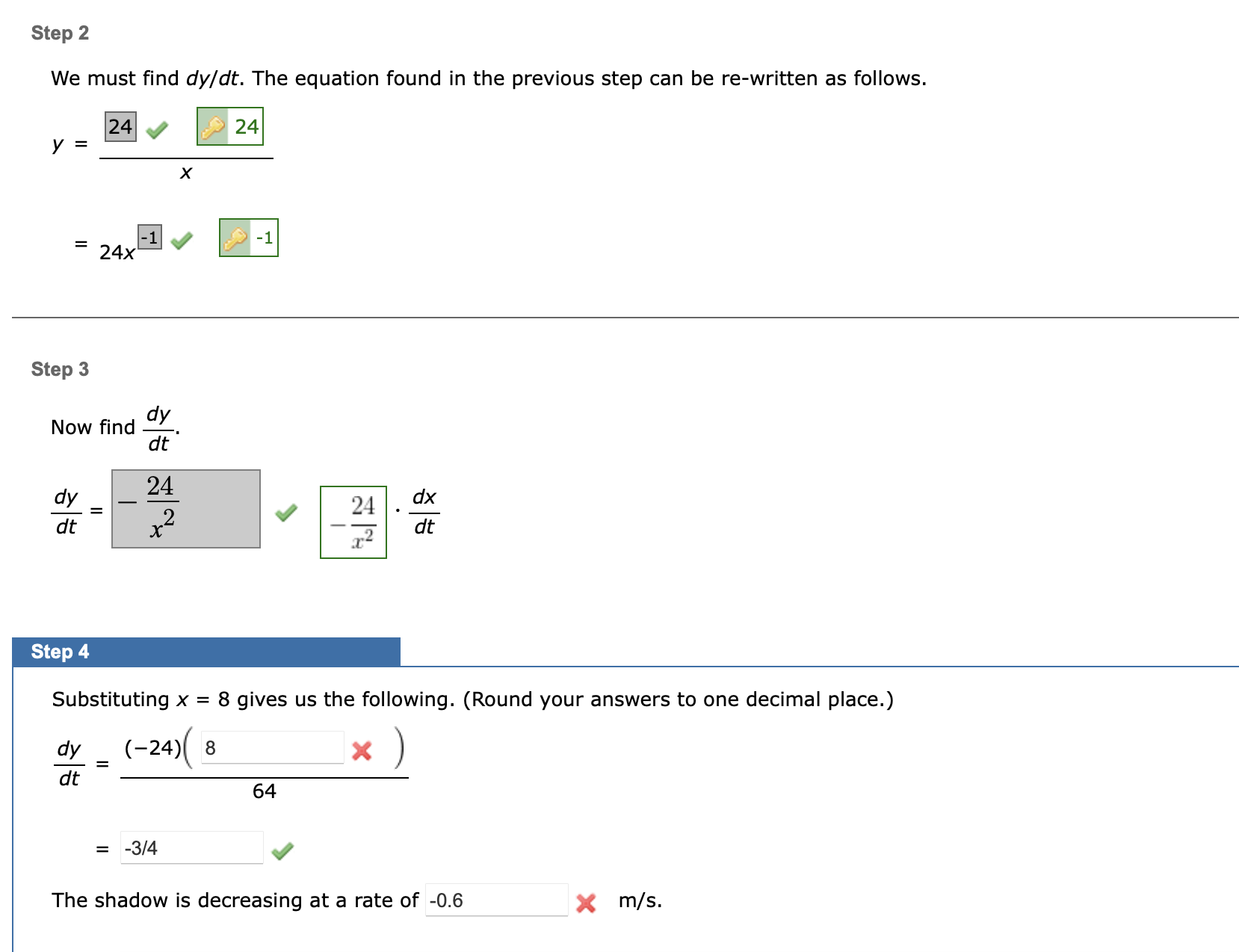Click the dy/dt equation label in Step 3
The image size is (1239, 952).
[x=66, y=511]
